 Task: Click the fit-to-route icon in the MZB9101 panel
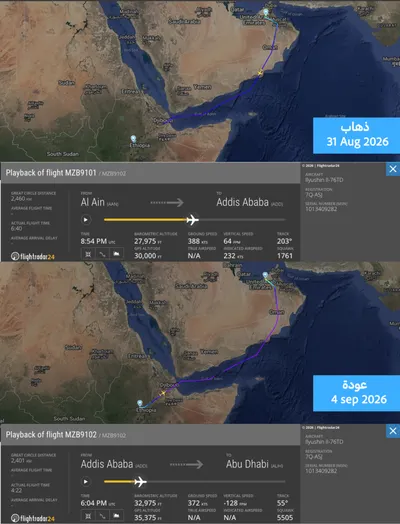tap(88, 254)
